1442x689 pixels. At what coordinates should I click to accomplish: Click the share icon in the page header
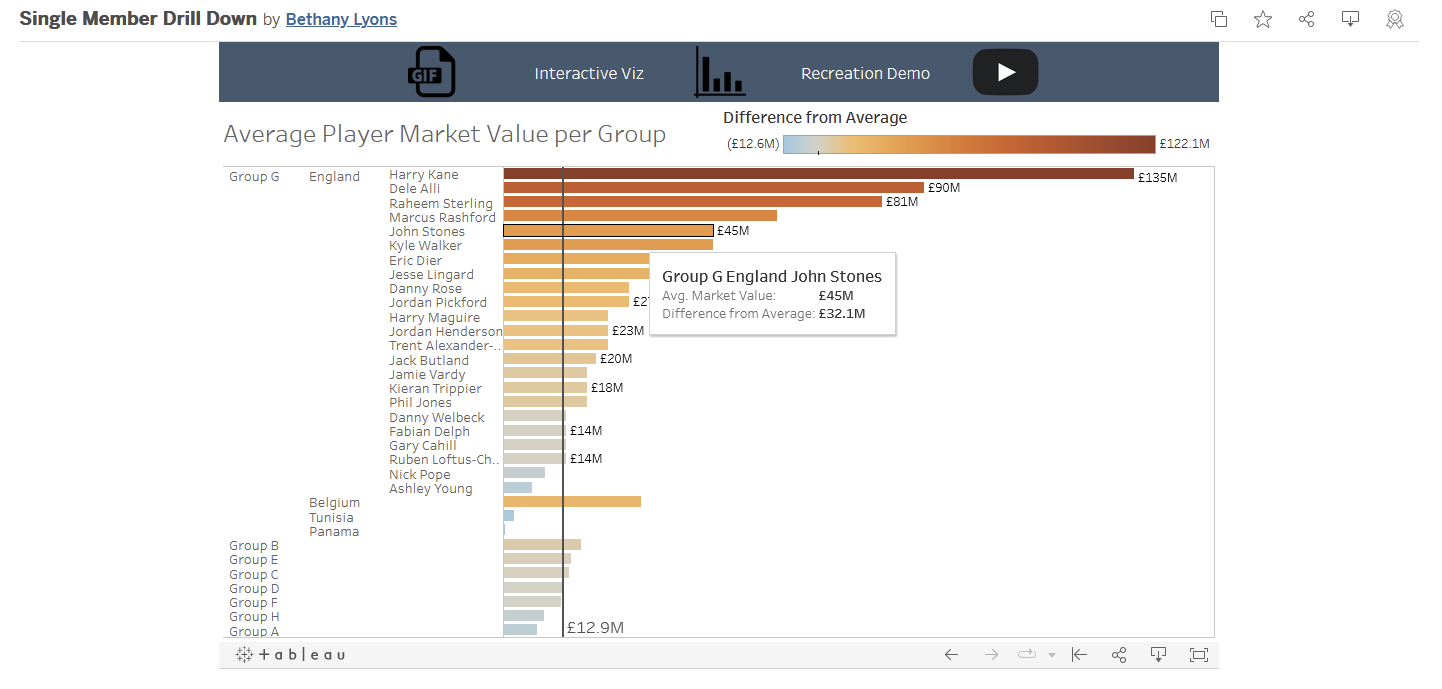(1306, 19)
